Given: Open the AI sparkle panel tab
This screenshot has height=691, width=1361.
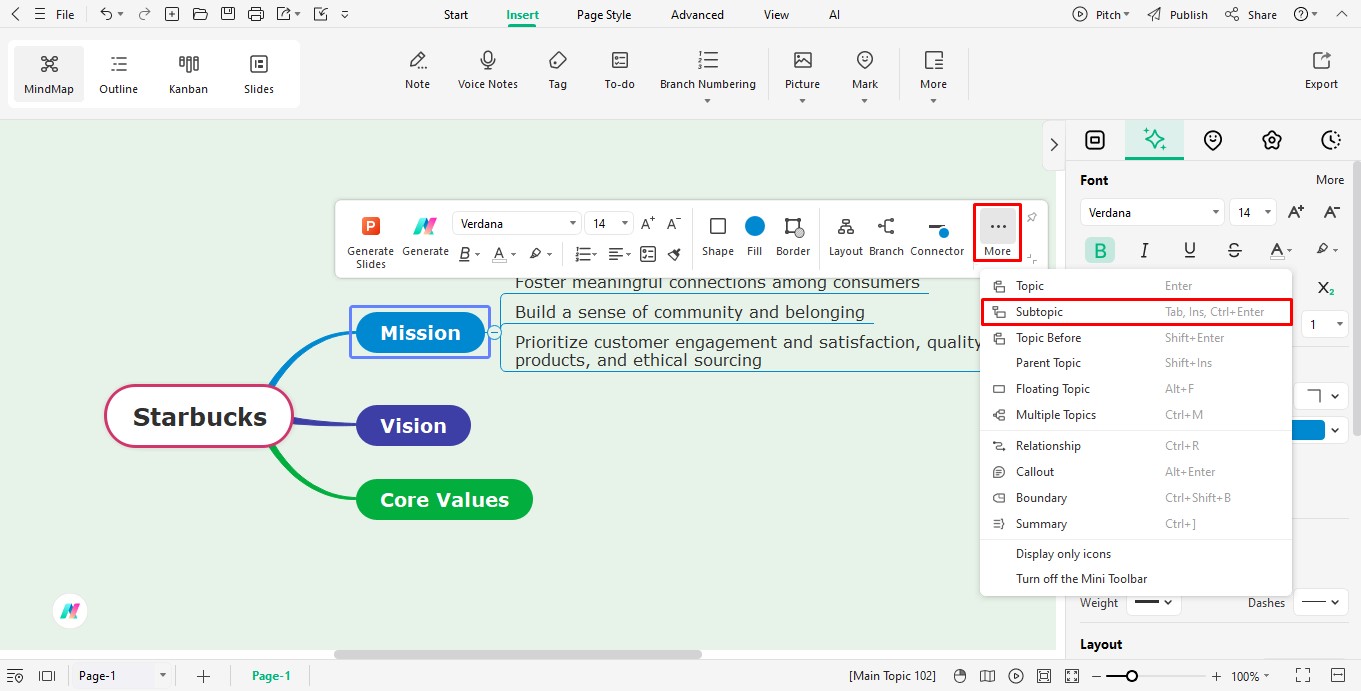Looking at the screenshot, I should (1154, 140).
